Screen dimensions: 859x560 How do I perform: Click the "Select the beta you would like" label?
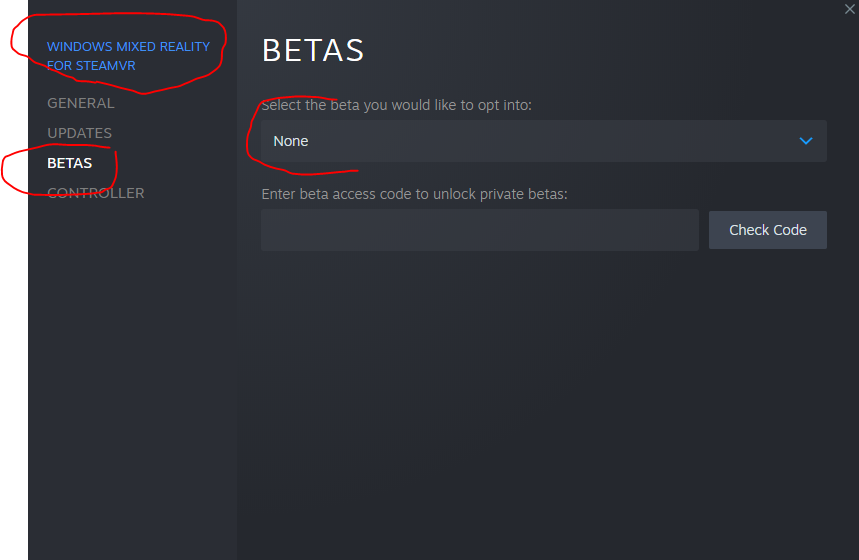[397, 105]
